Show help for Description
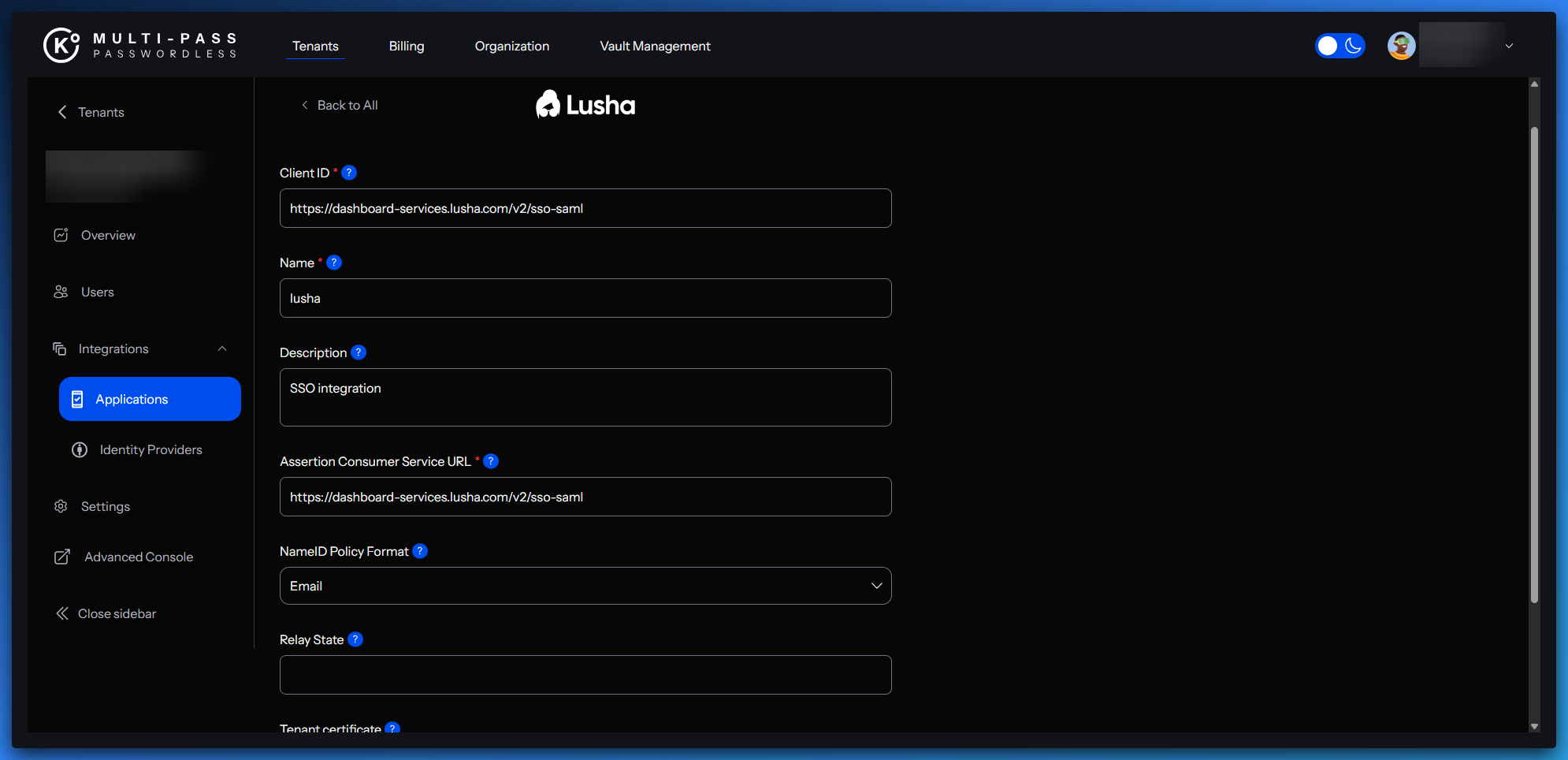 (359, 352)
